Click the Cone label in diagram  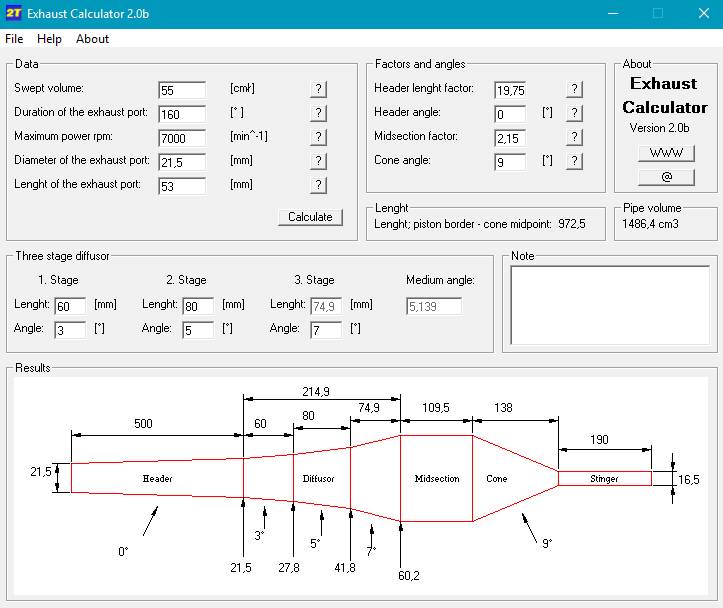[497, 478]
